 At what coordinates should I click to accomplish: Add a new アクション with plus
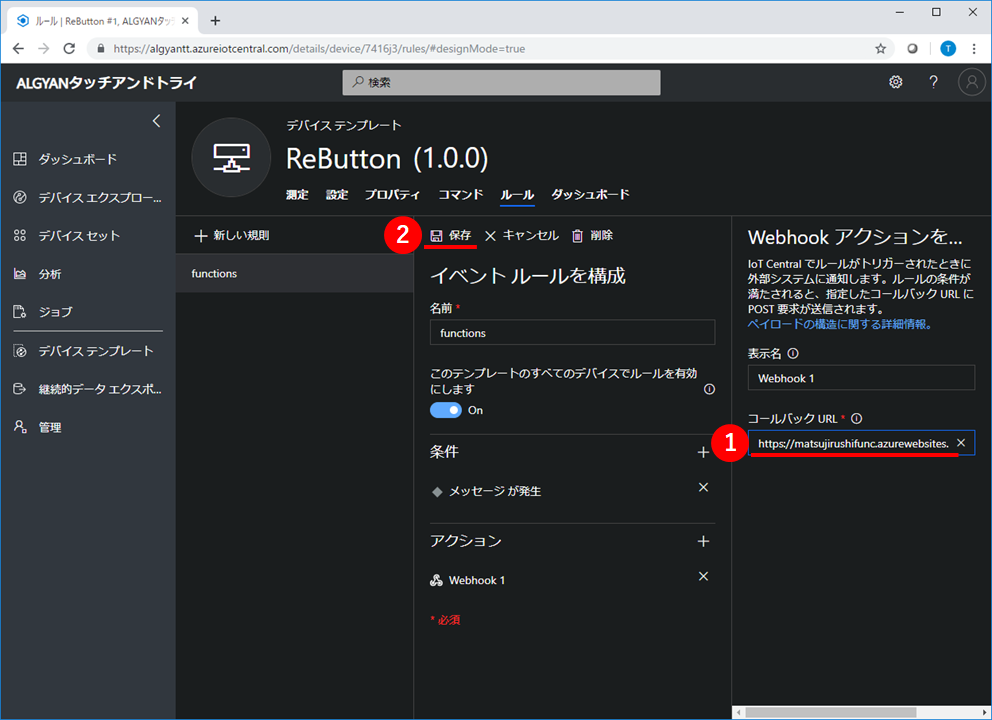click(703, 542)
